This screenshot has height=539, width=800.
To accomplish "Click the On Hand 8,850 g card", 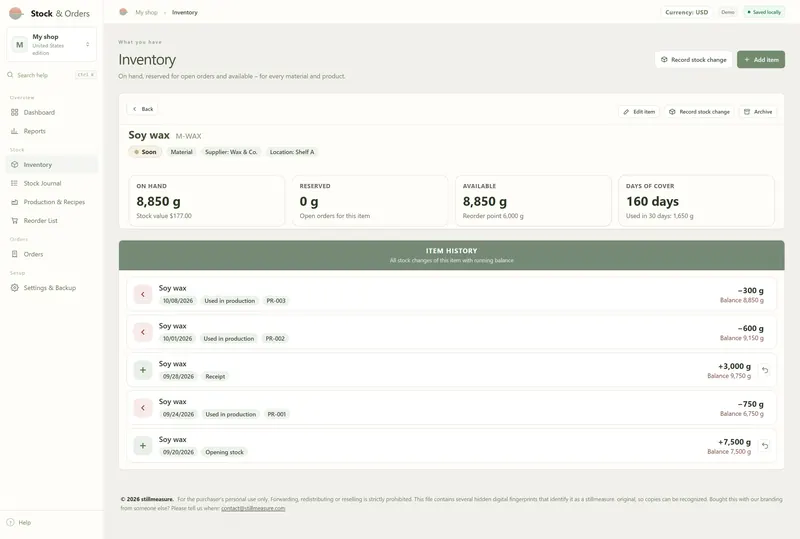I will click(207, 201).
